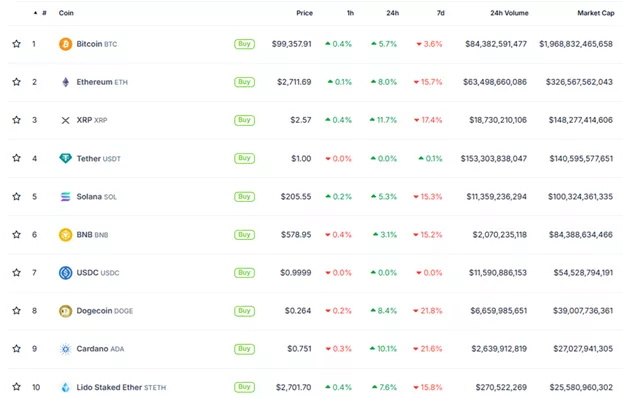Sort table by Market Cap header

pos(596,13)
